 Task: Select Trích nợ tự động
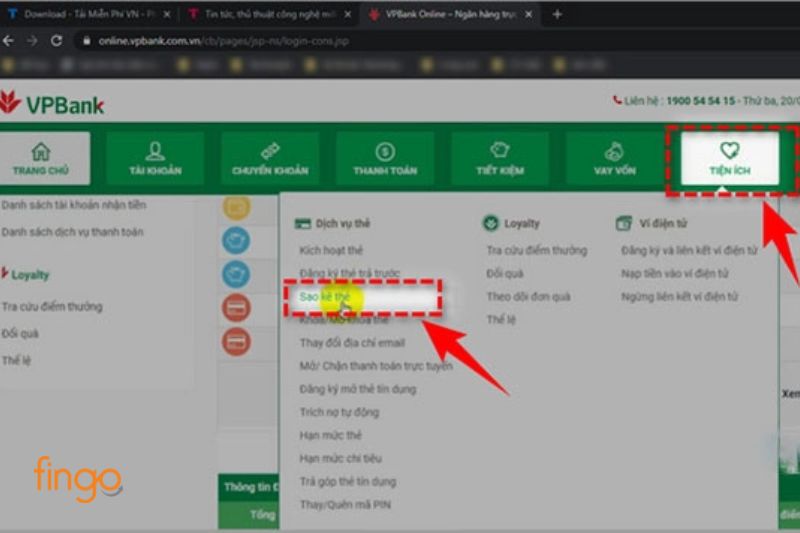coord(339,412)
